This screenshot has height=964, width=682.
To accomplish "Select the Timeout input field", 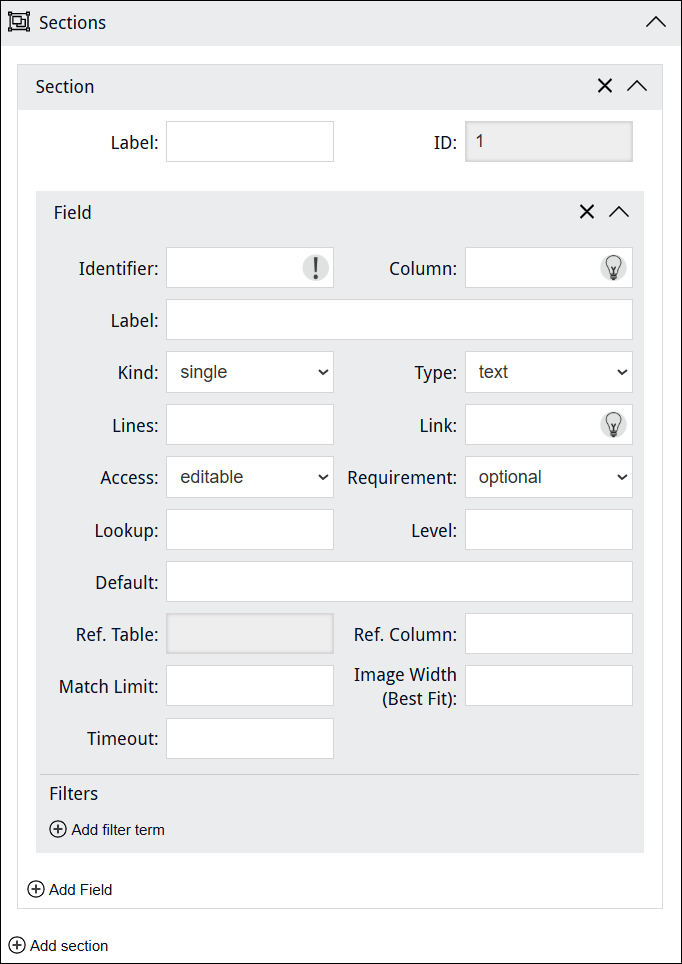I will [249, 738].
